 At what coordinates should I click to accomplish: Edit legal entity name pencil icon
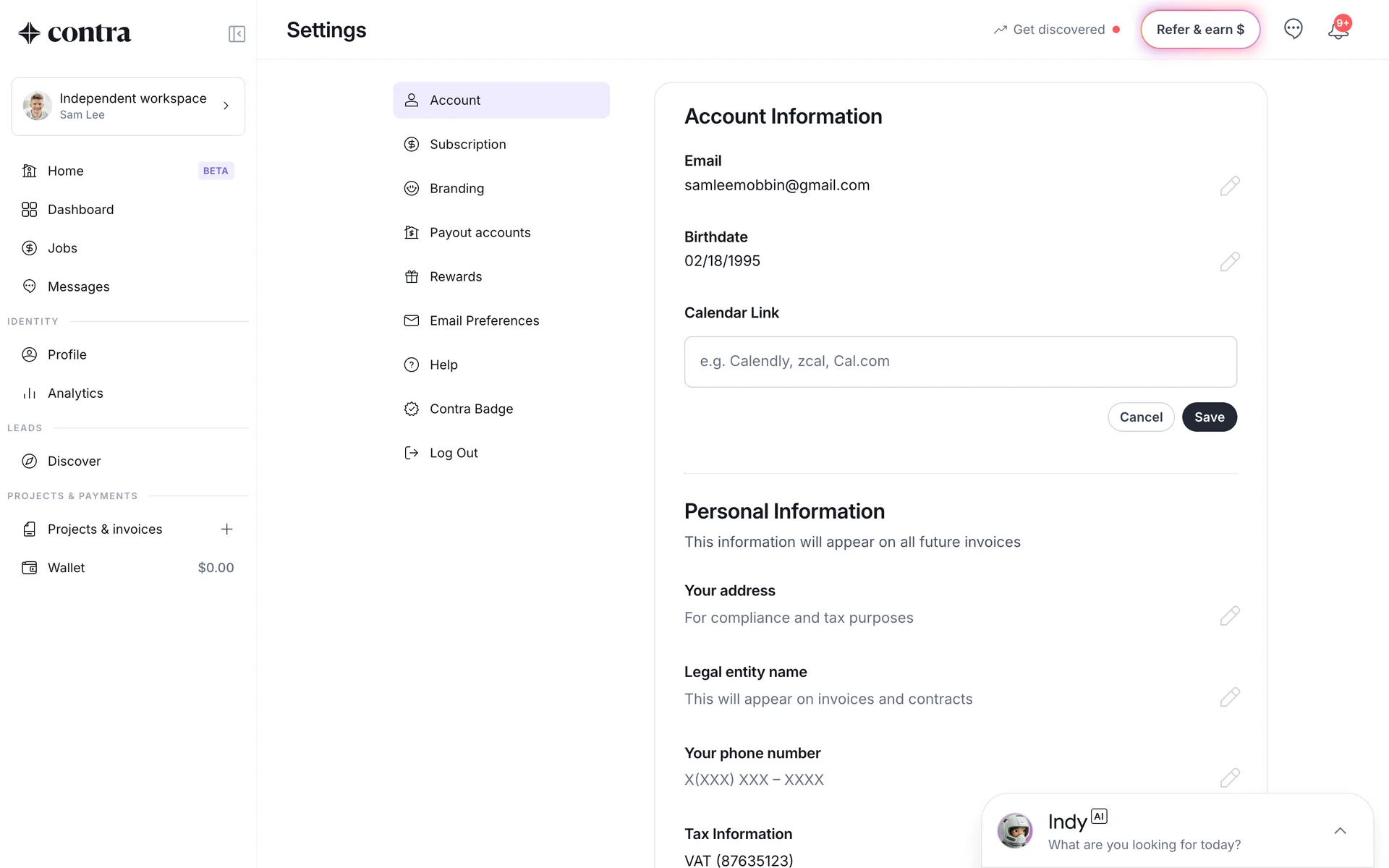(x=1229, y=697)
